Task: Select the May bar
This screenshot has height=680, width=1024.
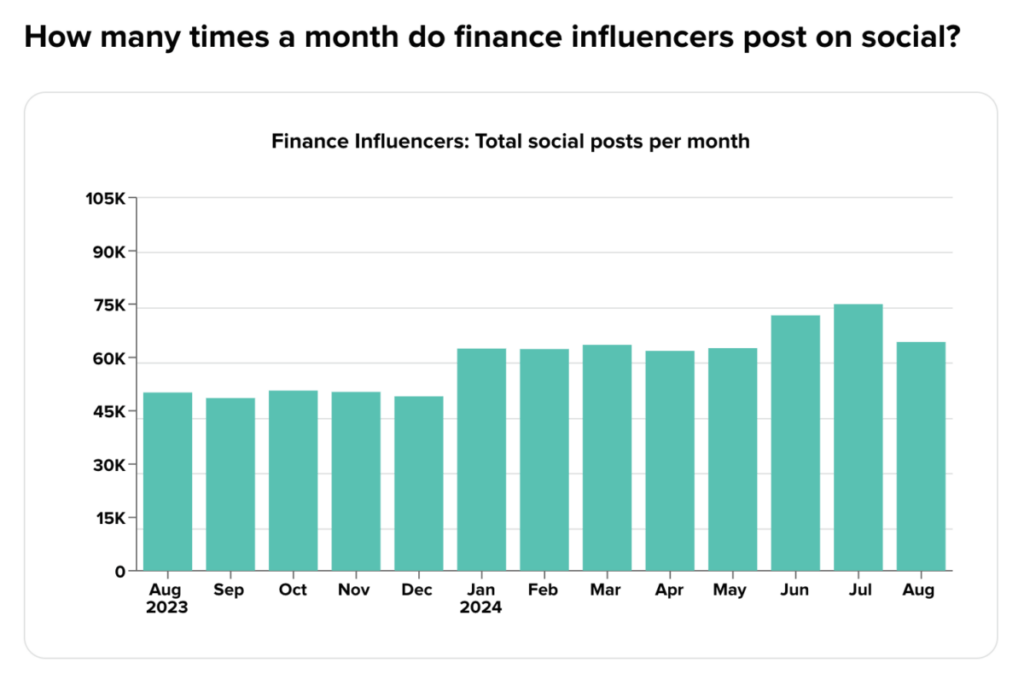Action: [733, 459]
